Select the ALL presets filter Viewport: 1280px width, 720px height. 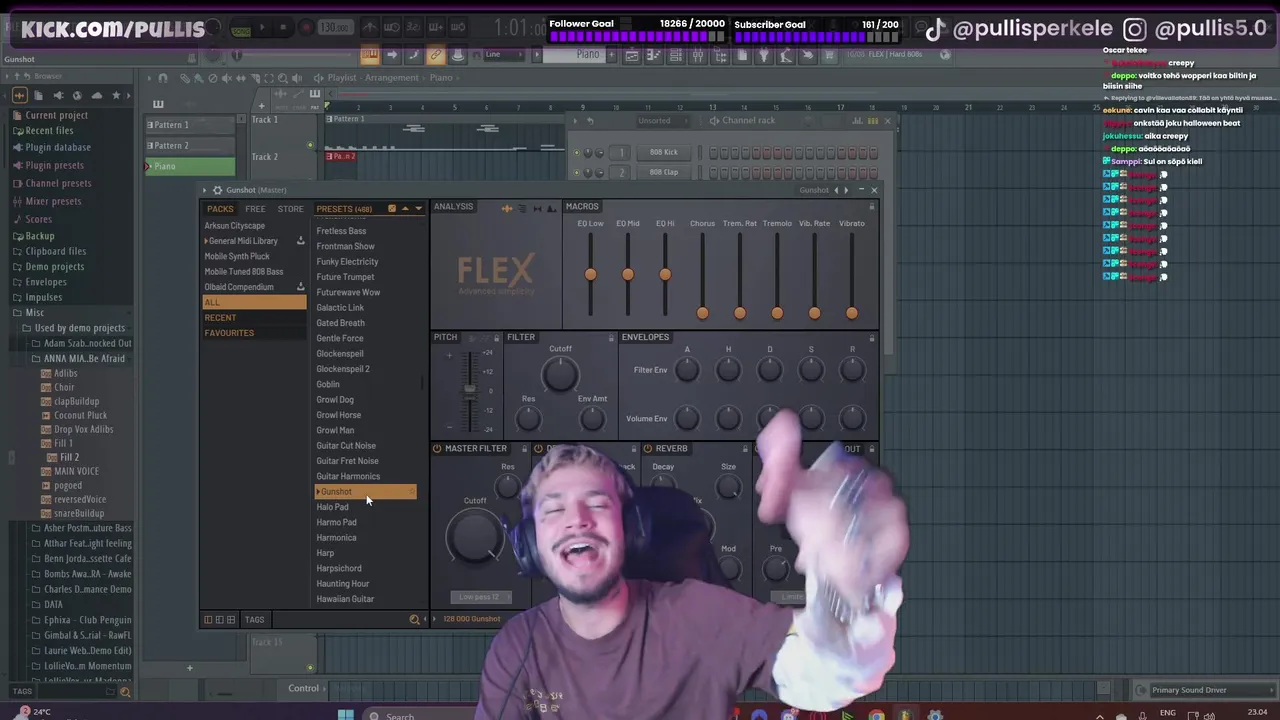[x=254, y=302]
